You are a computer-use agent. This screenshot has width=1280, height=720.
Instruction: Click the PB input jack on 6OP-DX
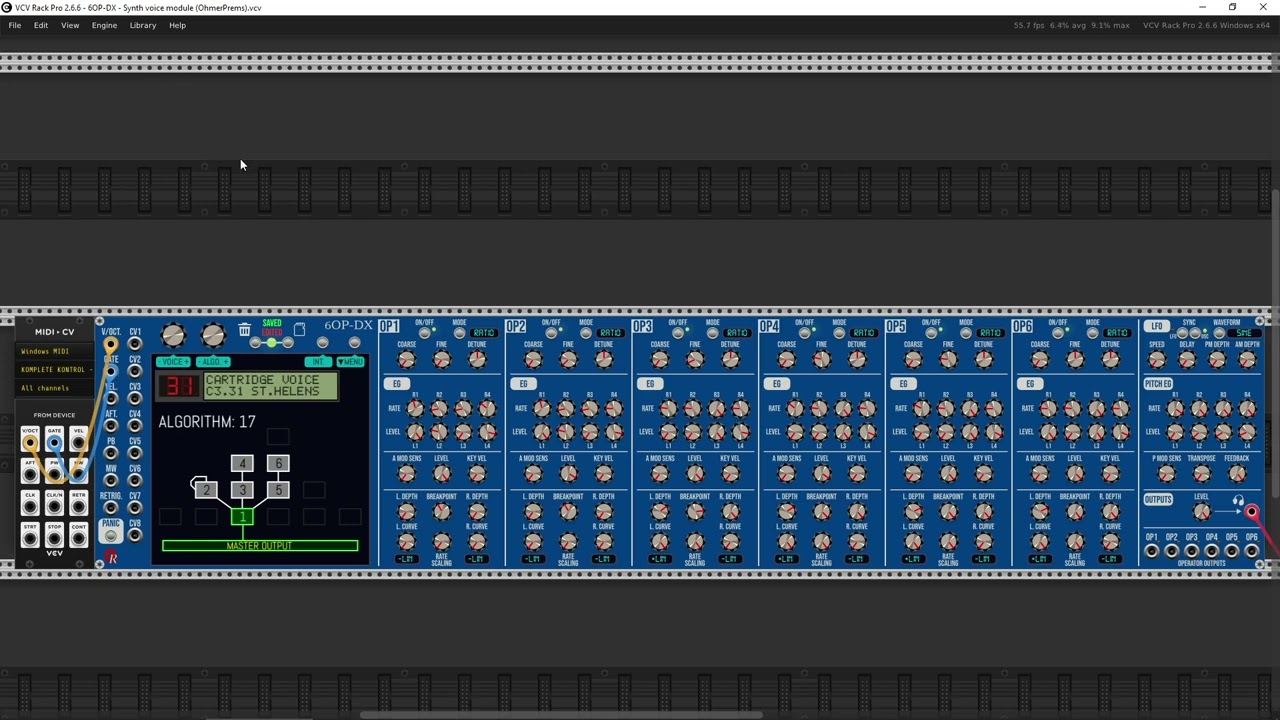click(111, 453)
